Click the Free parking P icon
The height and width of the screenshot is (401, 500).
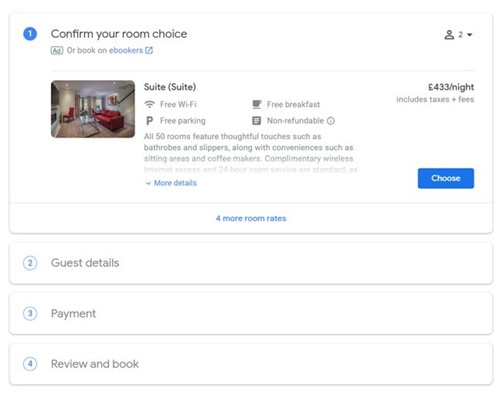click(149, 121)
